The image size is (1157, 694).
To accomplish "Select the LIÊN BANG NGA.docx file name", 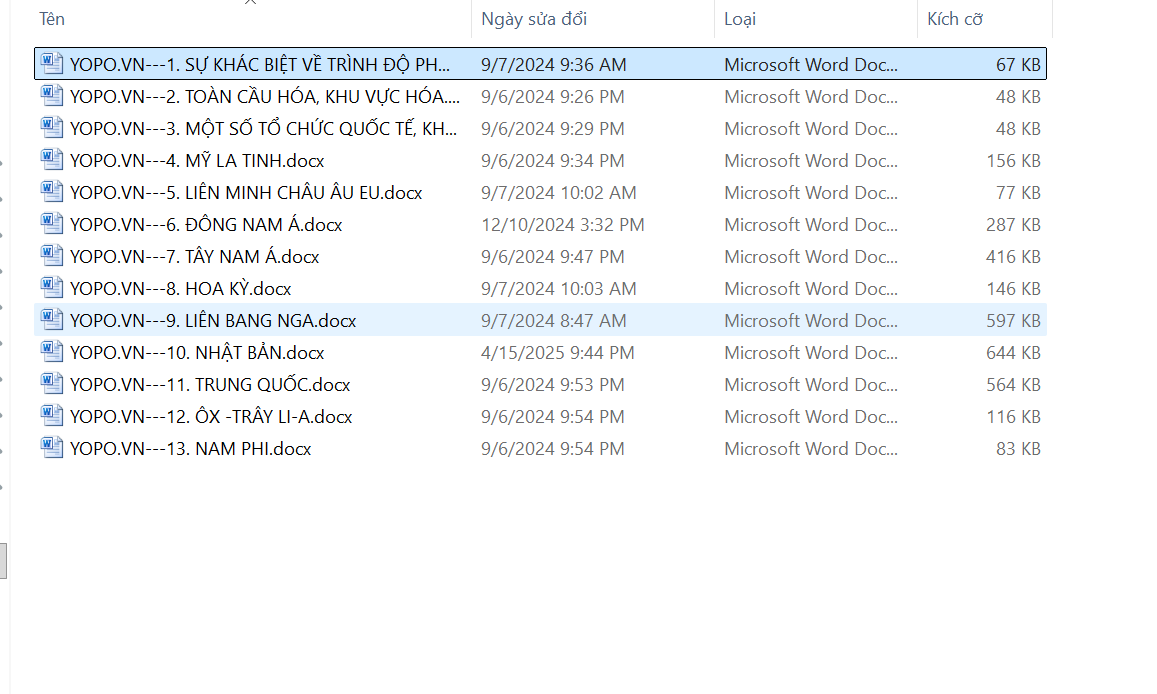I will coord(213,321).
